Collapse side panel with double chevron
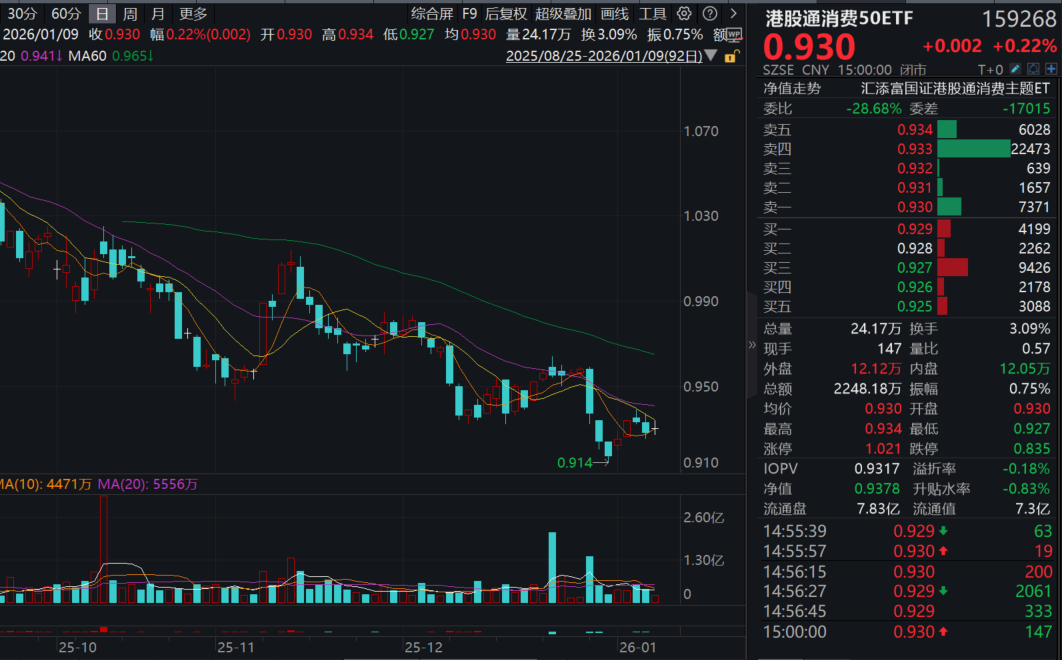1062x660 pixels. pyautogui.click(x=752, y=345)
